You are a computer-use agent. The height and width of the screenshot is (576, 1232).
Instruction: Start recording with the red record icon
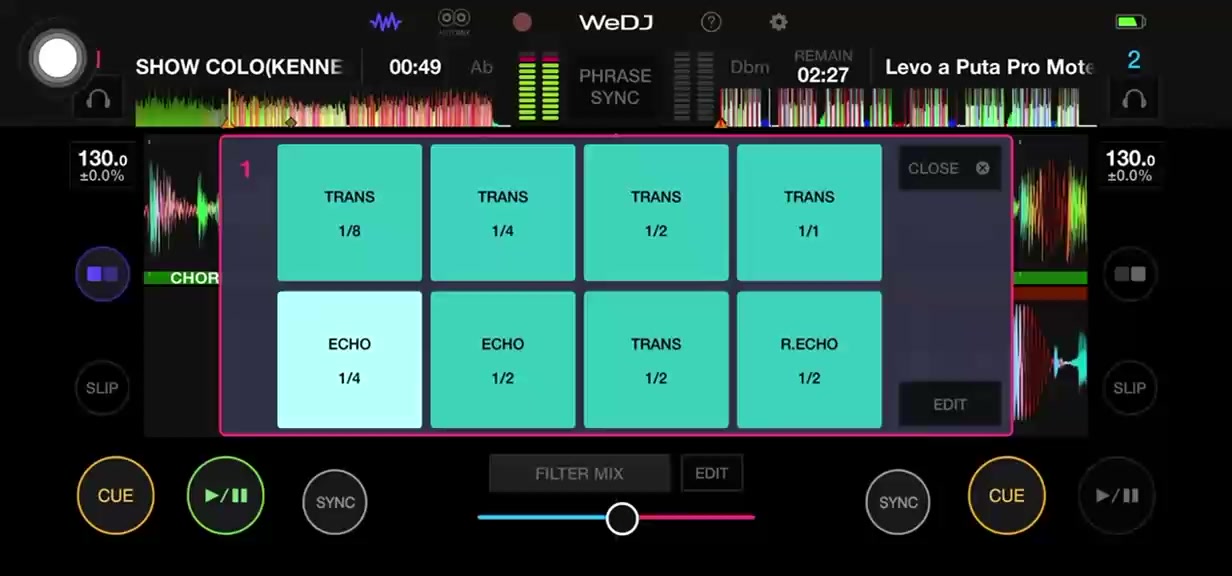click(x=522, y=22)
